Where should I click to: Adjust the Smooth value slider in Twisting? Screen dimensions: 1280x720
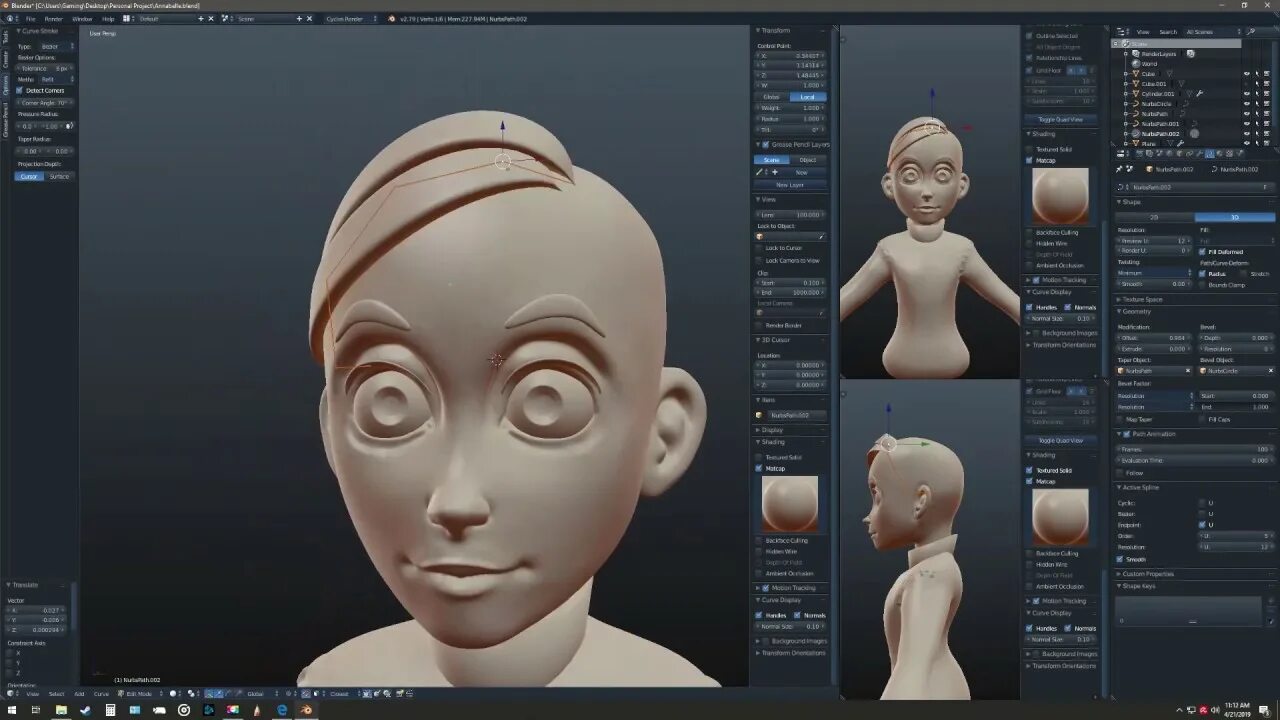coord(1153,284)
